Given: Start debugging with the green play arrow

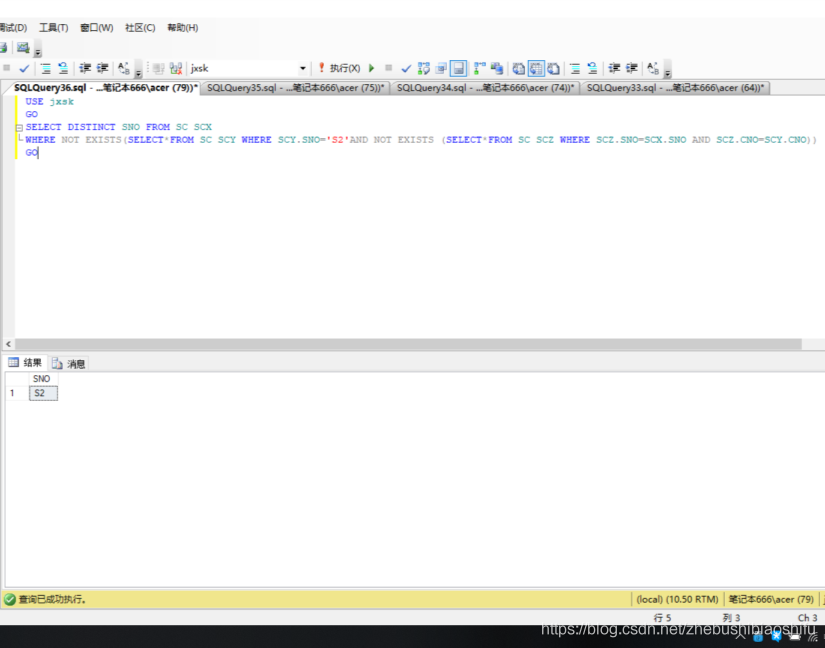Looking at the screenshot, I should pyautogui.click(x=371, y=68).
